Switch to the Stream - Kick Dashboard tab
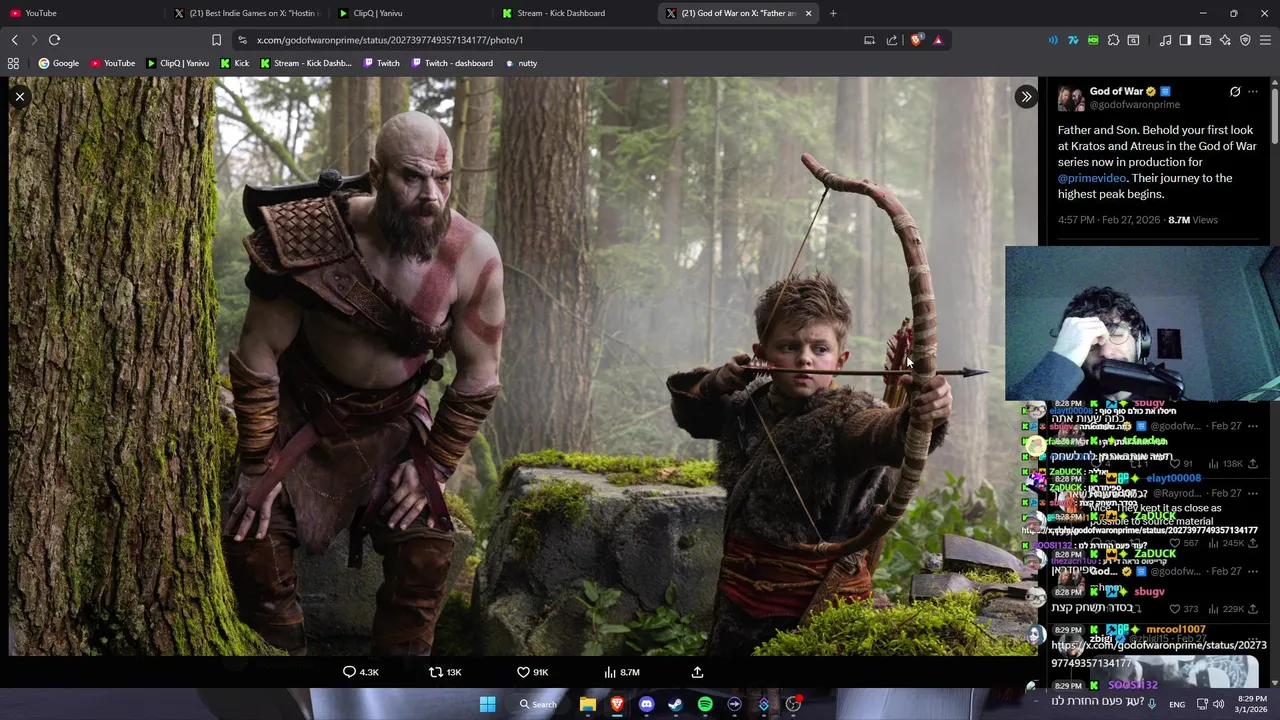The width and height of the screenshot is (1280, 720). tap(573, 13)
